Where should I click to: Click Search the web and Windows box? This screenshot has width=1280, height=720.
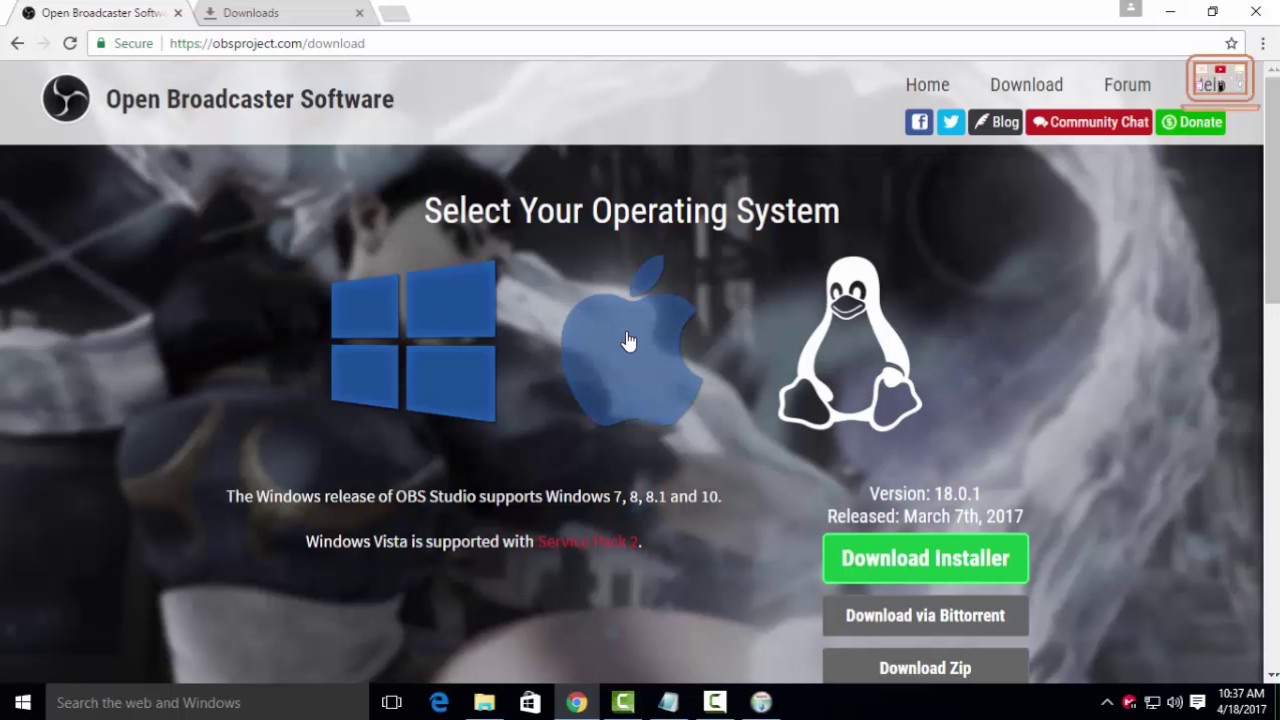pyautogui.click(x=208, y=702)
